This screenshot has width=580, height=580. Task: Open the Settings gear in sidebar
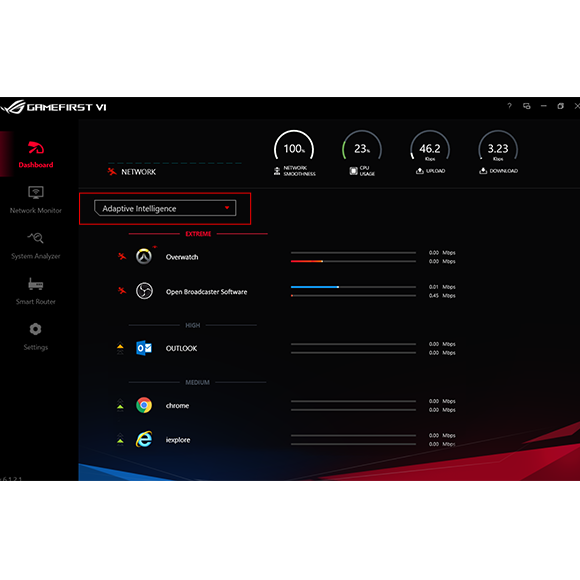point(36,337)
